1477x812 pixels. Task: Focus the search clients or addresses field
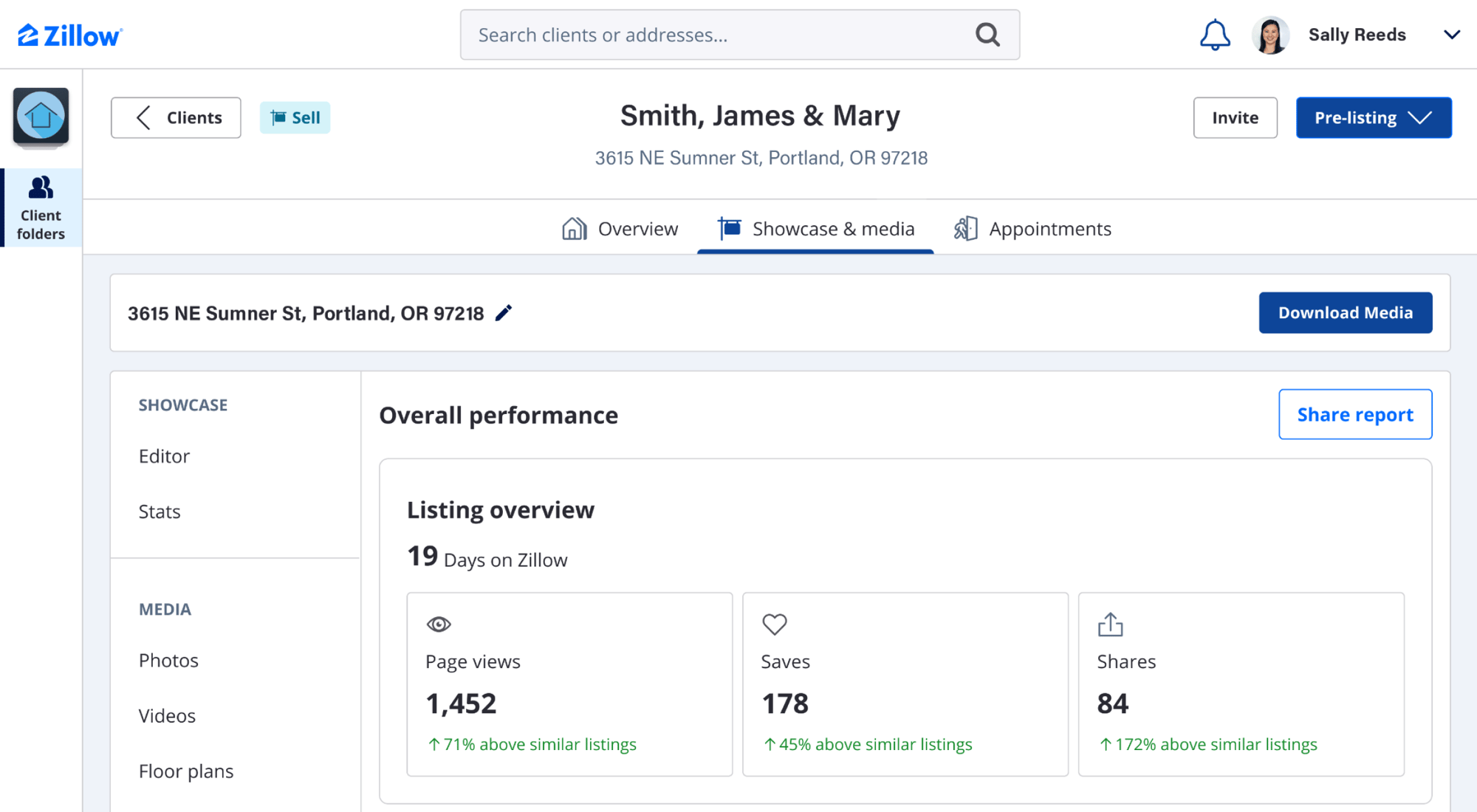point(740,35)
